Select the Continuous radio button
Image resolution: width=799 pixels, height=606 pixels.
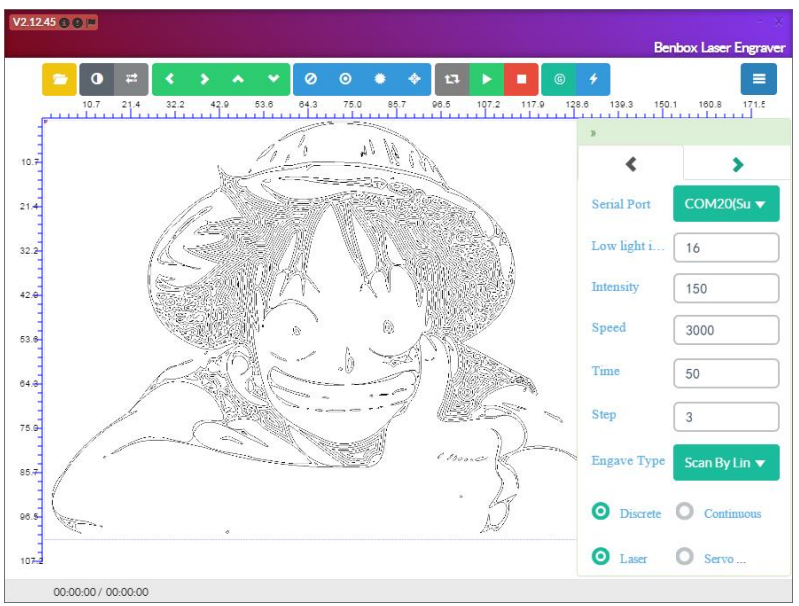click(685, 511)
